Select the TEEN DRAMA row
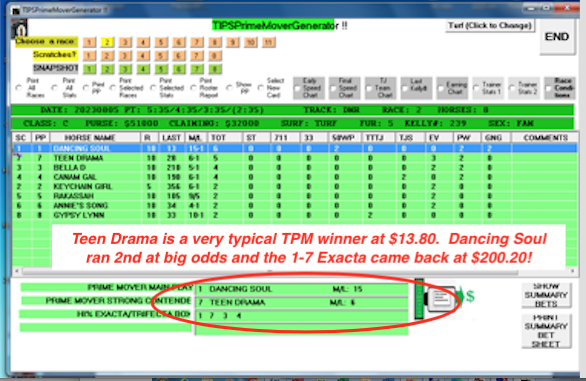The height and width of the screenshot is (381, 586). click(294, 158)
